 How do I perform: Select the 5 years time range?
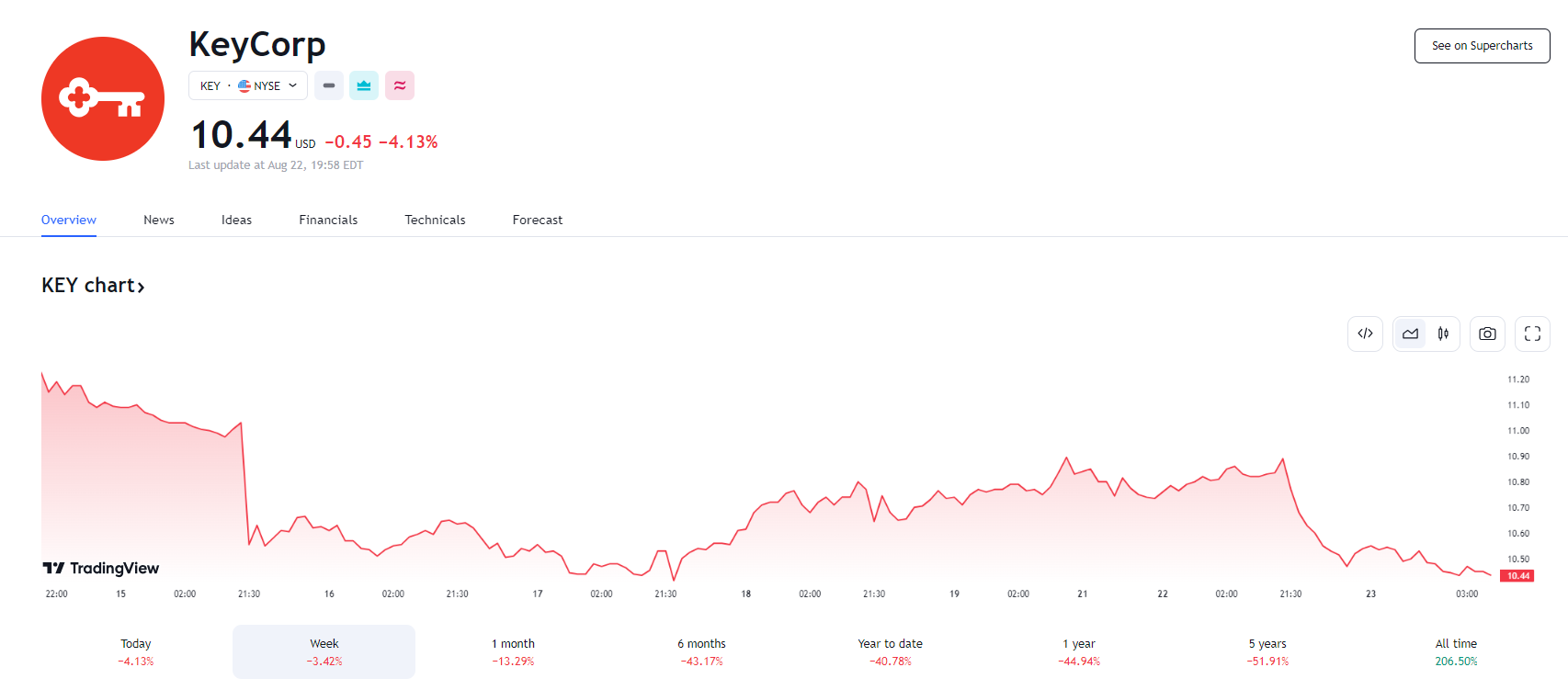(1267, 652)
